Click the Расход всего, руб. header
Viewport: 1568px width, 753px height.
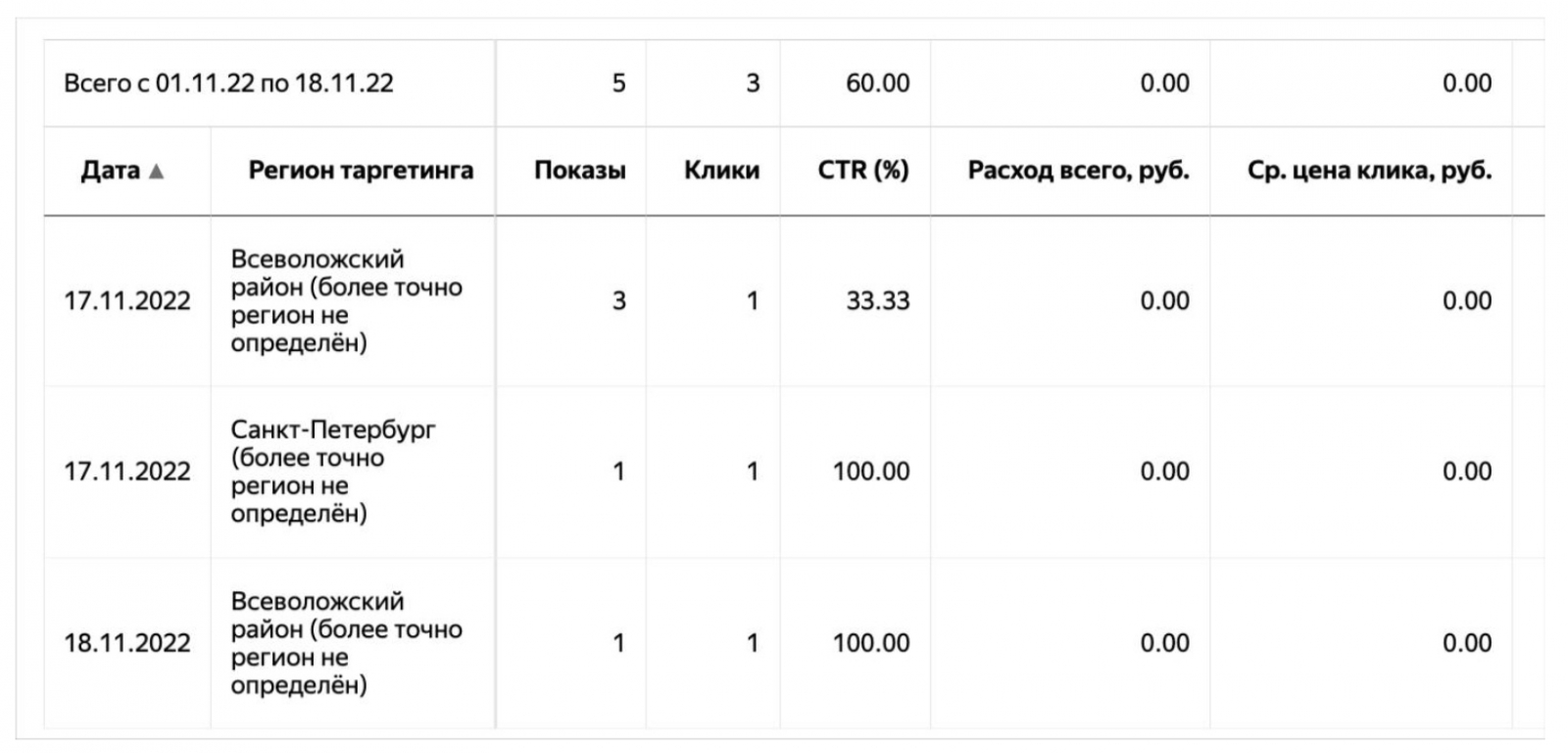1078,171
